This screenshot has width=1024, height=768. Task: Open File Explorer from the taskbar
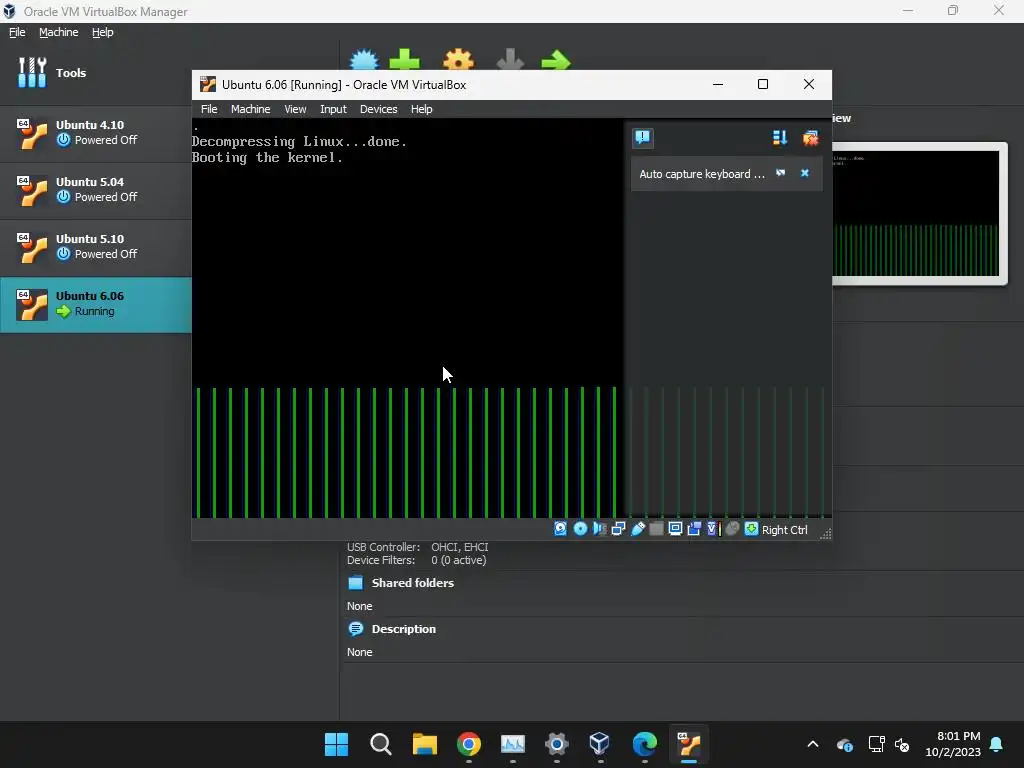(424, 744)
